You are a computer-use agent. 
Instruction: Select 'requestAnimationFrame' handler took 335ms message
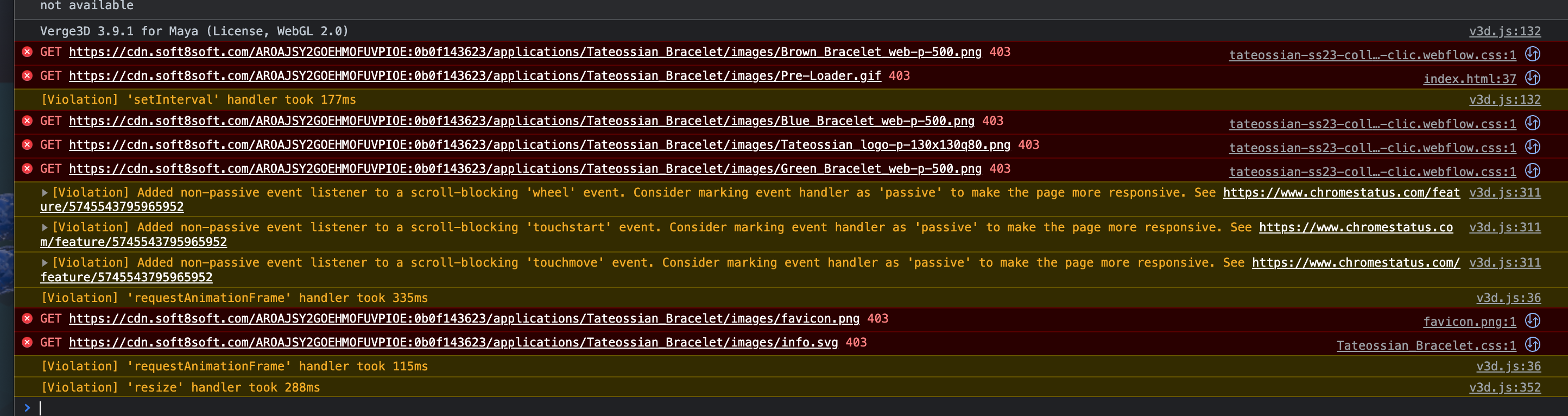pyautogui.click(x=235, y=298)
